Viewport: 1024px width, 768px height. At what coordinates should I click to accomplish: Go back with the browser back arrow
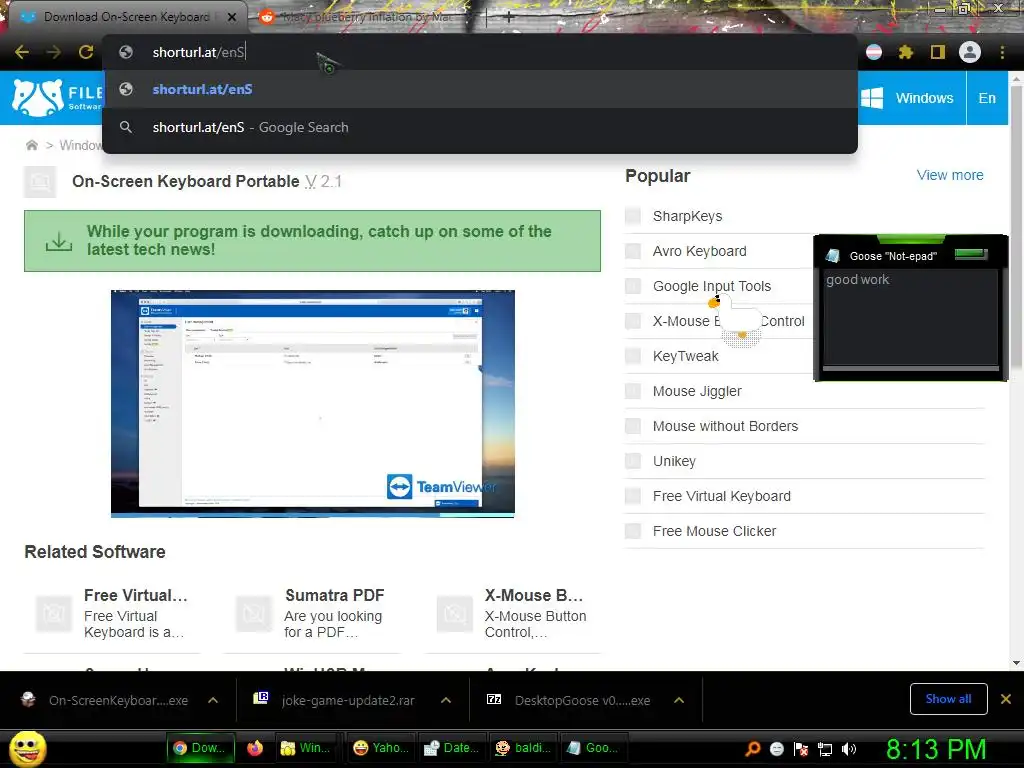22,52
